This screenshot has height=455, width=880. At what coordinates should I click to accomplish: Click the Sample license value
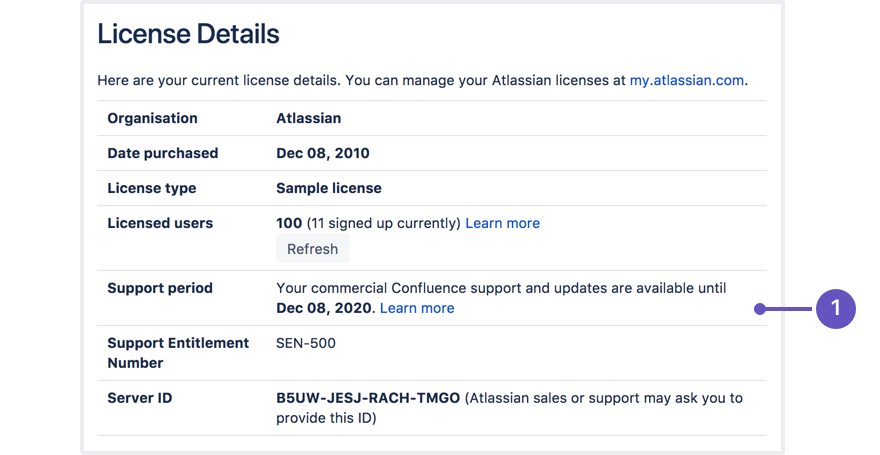point(328,188)
